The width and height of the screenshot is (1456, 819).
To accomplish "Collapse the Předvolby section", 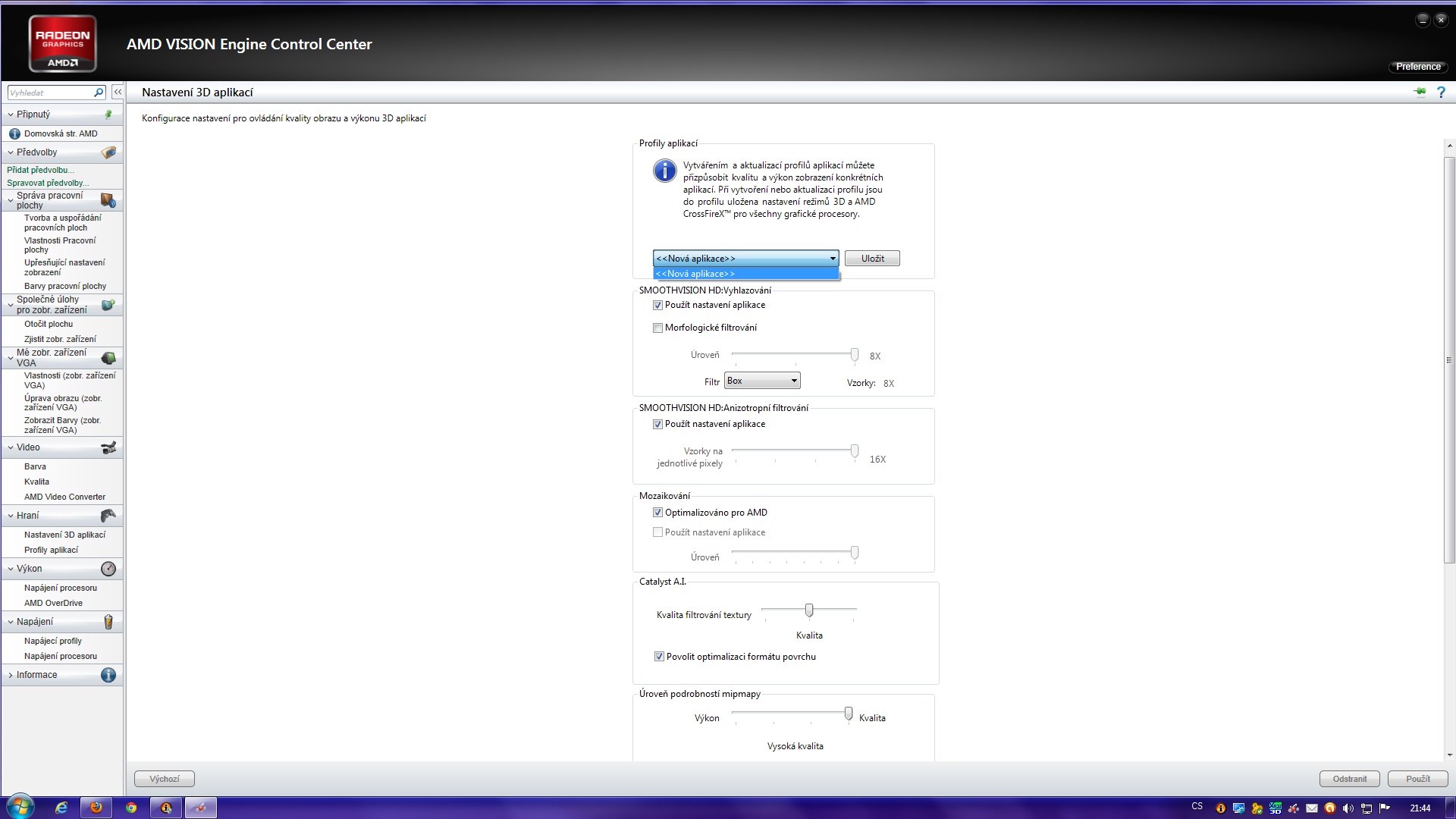I will tap(11, 152).
